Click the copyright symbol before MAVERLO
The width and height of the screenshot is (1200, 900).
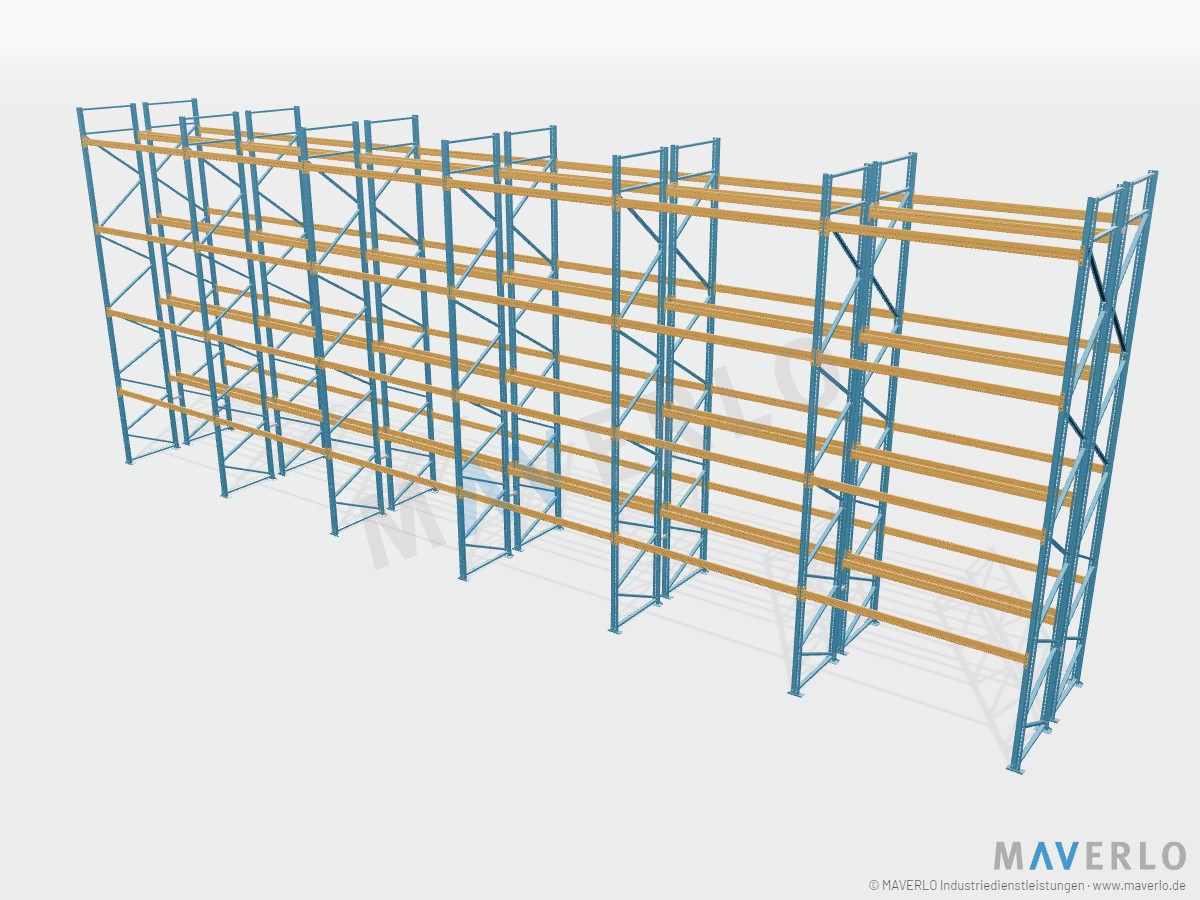(x=874, y=885)
